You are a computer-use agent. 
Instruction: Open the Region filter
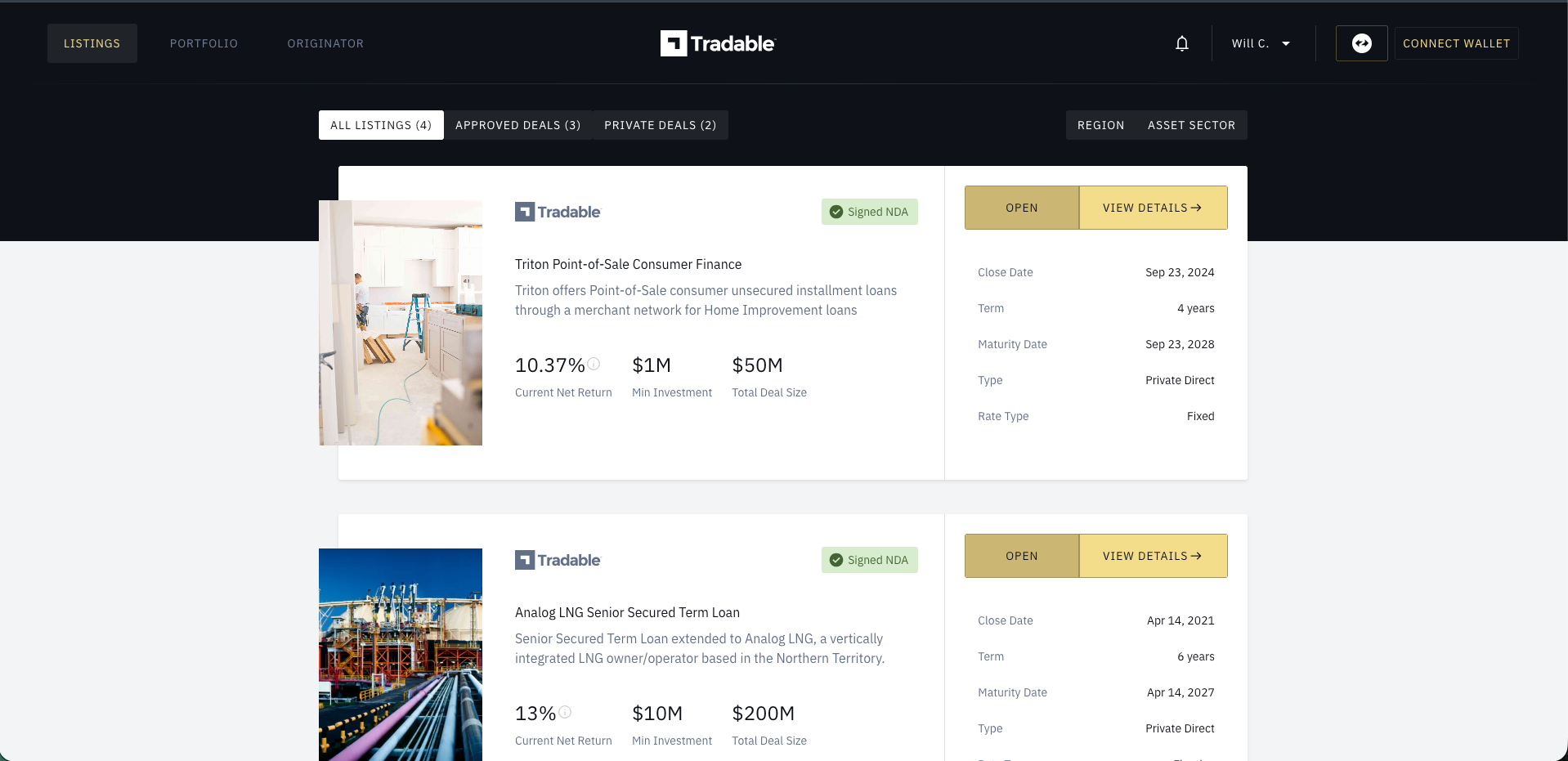click(1100, 125)
